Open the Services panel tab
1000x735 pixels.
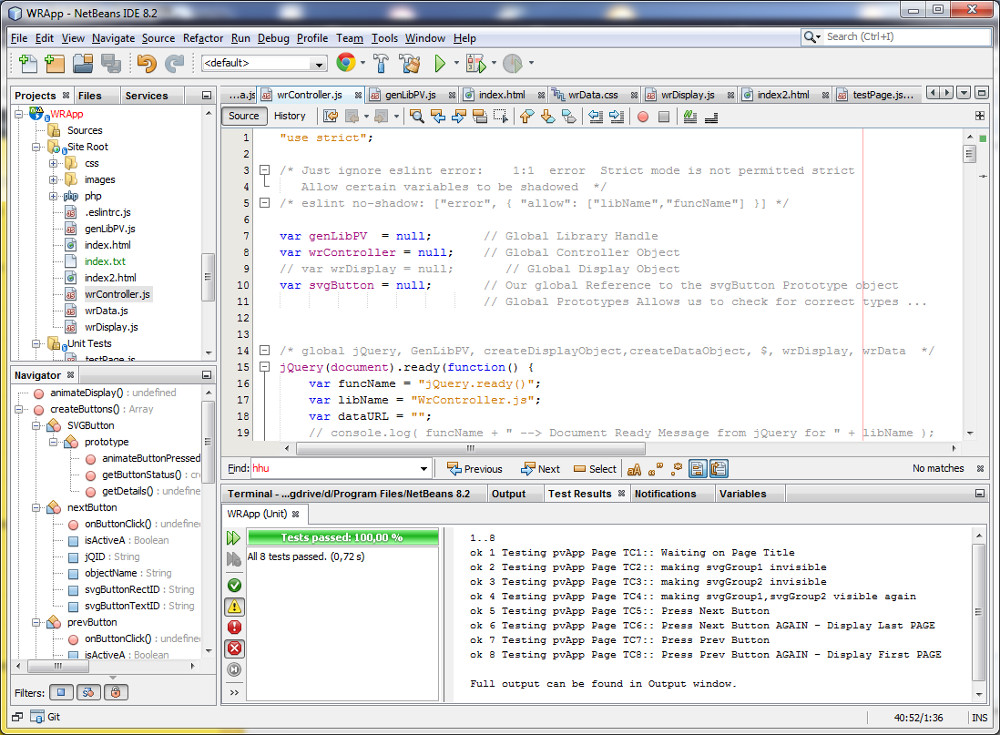click(146, 96)
